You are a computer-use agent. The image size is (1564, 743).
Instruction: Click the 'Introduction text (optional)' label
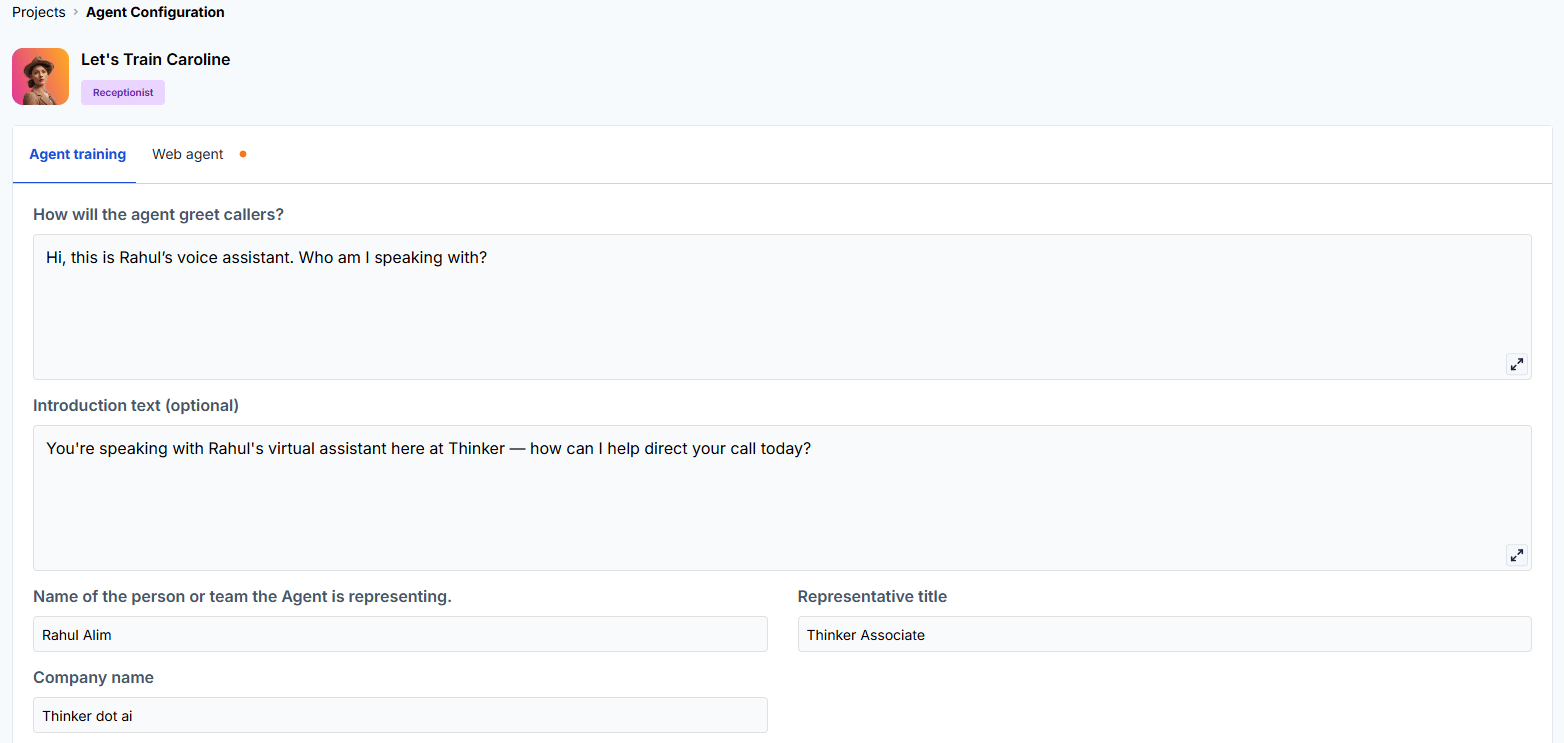(136, 405)
